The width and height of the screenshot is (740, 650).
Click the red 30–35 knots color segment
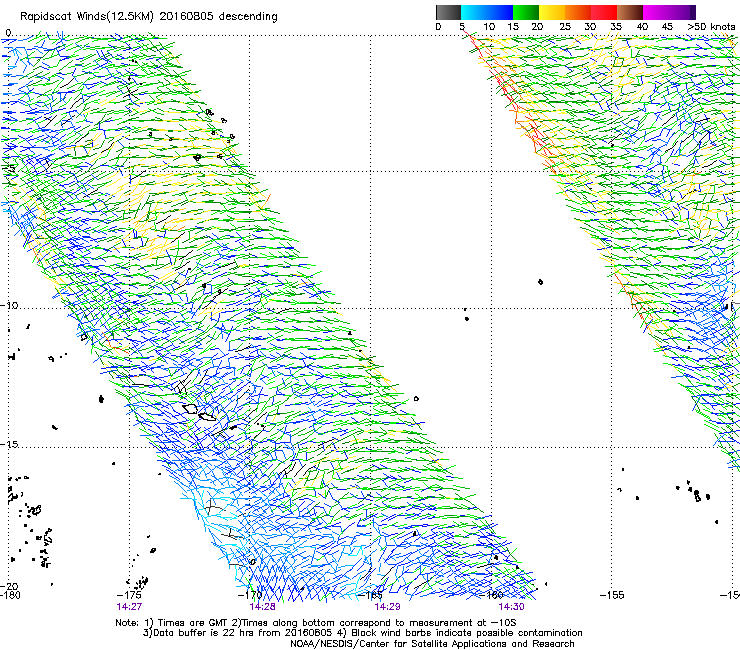pyautogui.click(x=604, y=12)
